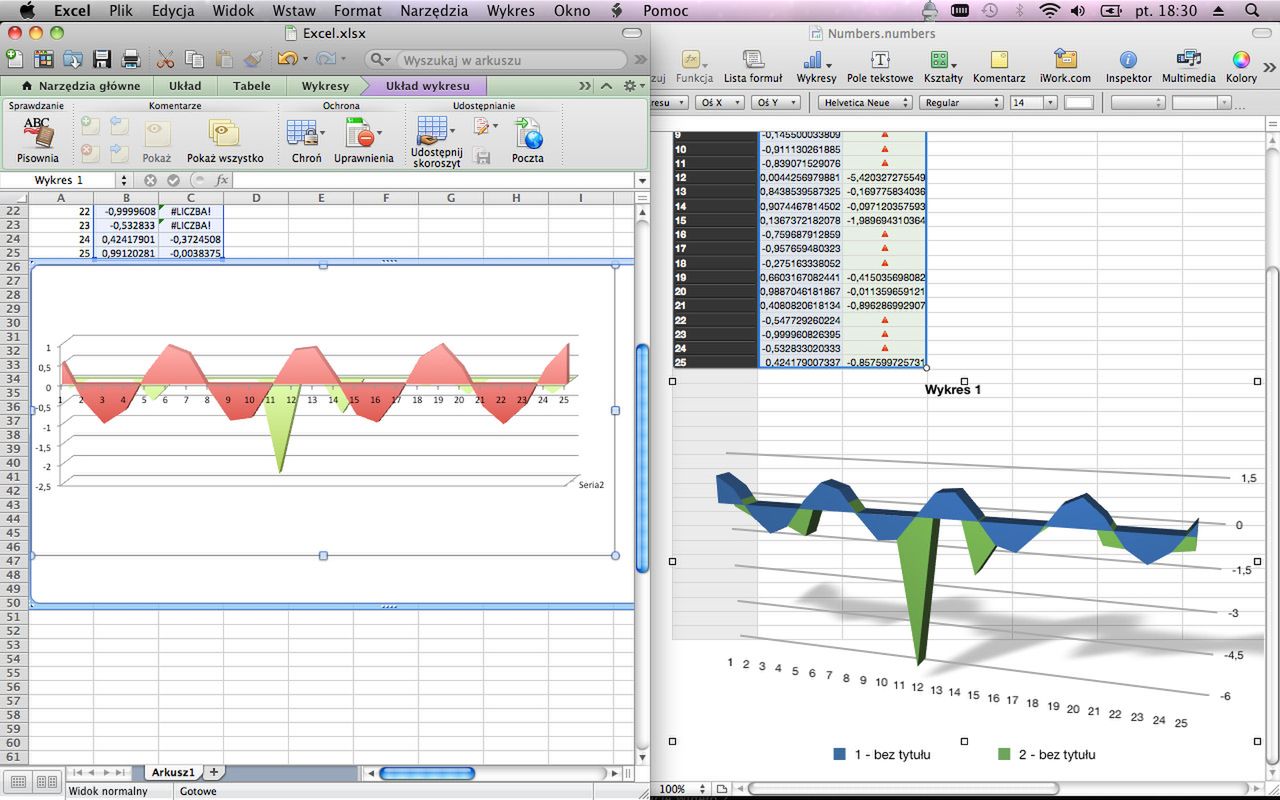Switch to the Układ ribbon tab
Viewport: 1280px width, 800px height.
185,86
